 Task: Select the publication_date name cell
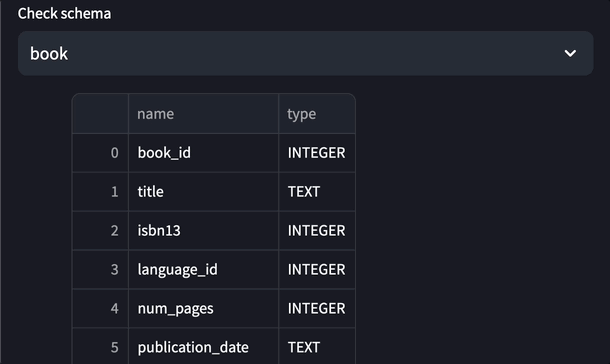coord(203,346)
